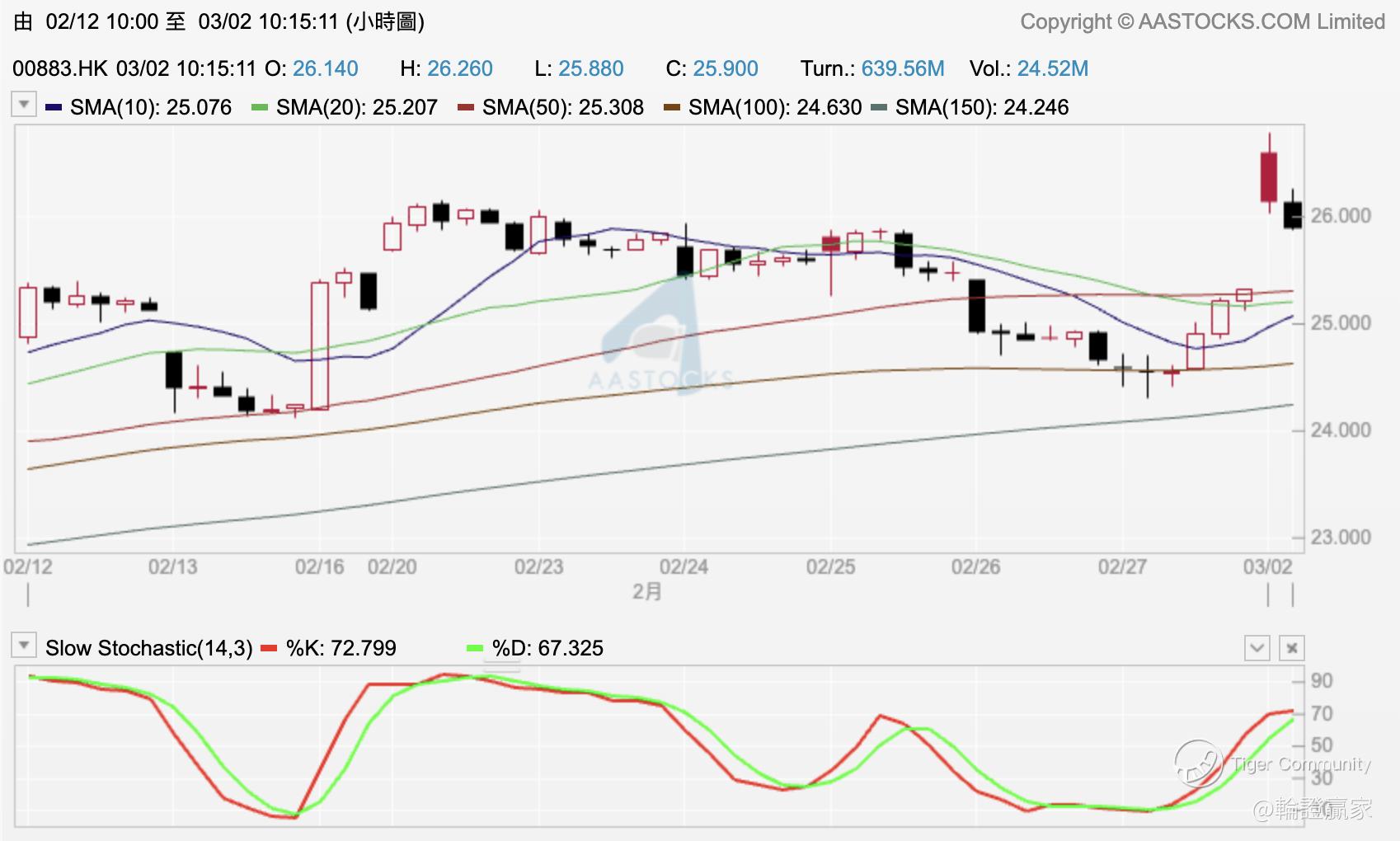Click the 24.000 price axis label

coord(1341,430)
